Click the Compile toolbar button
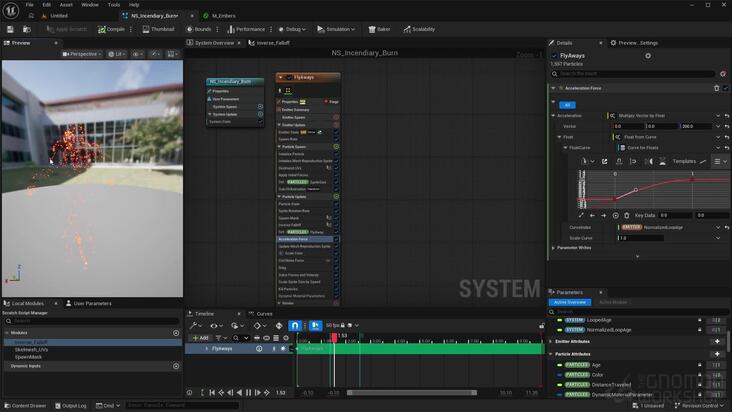Image resolution: width=732 pixels, height=412 pixels. (x=111, y=29)
